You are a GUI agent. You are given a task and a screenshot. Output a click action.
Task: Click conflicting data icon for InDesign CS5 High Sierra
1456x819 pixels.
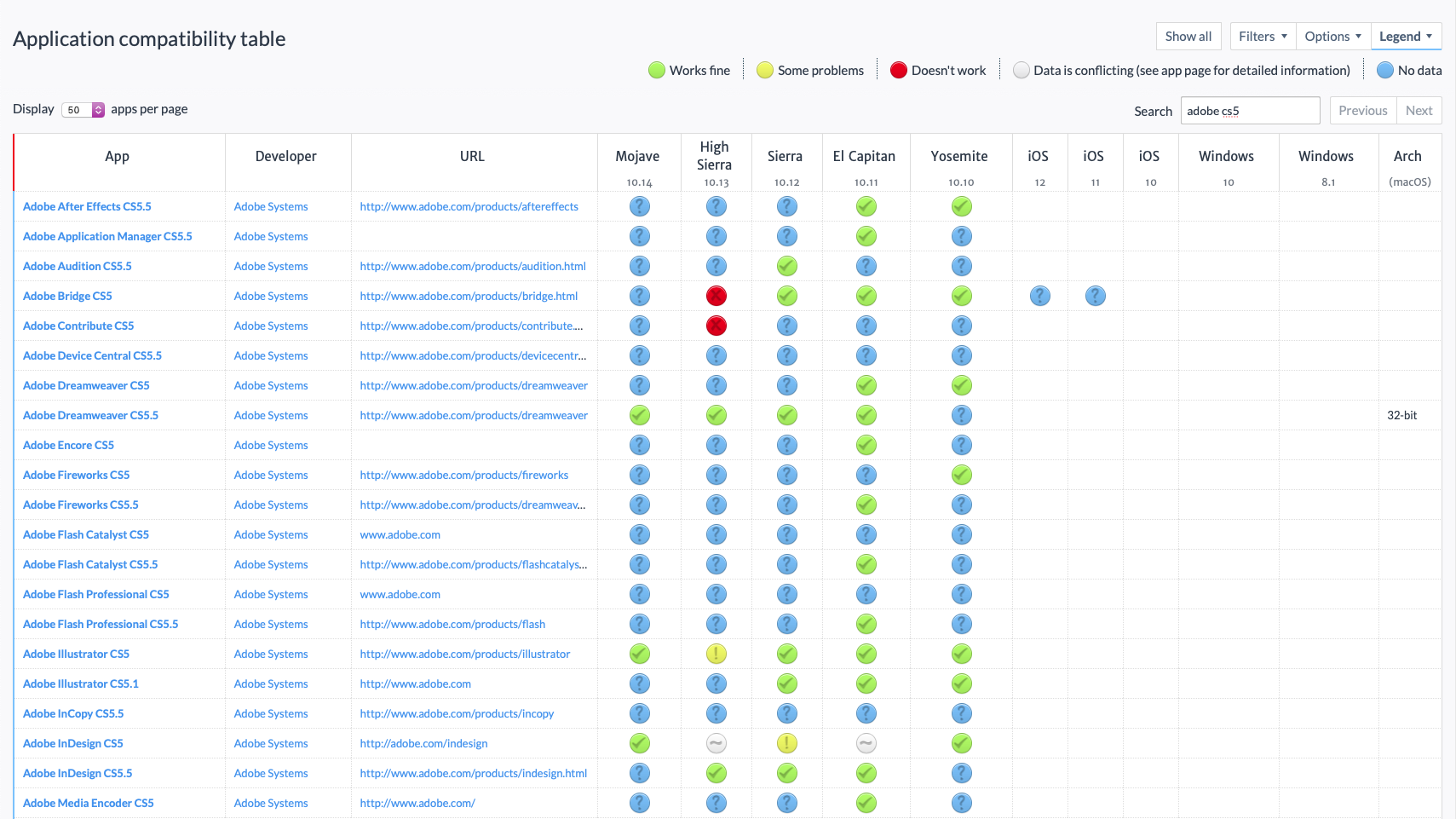(x=716, y=743)
